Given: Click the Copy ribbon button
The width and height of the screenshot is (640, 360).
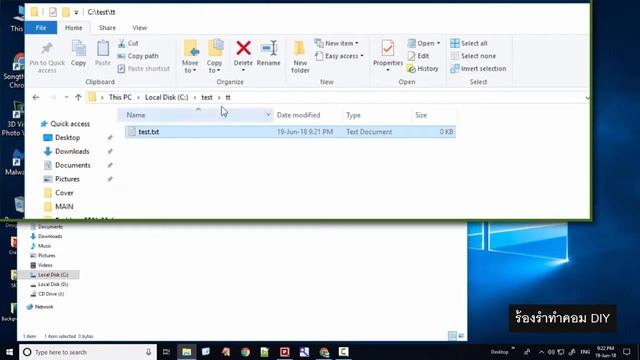Looking at the screenshot, I should click(x=78, y=53).
